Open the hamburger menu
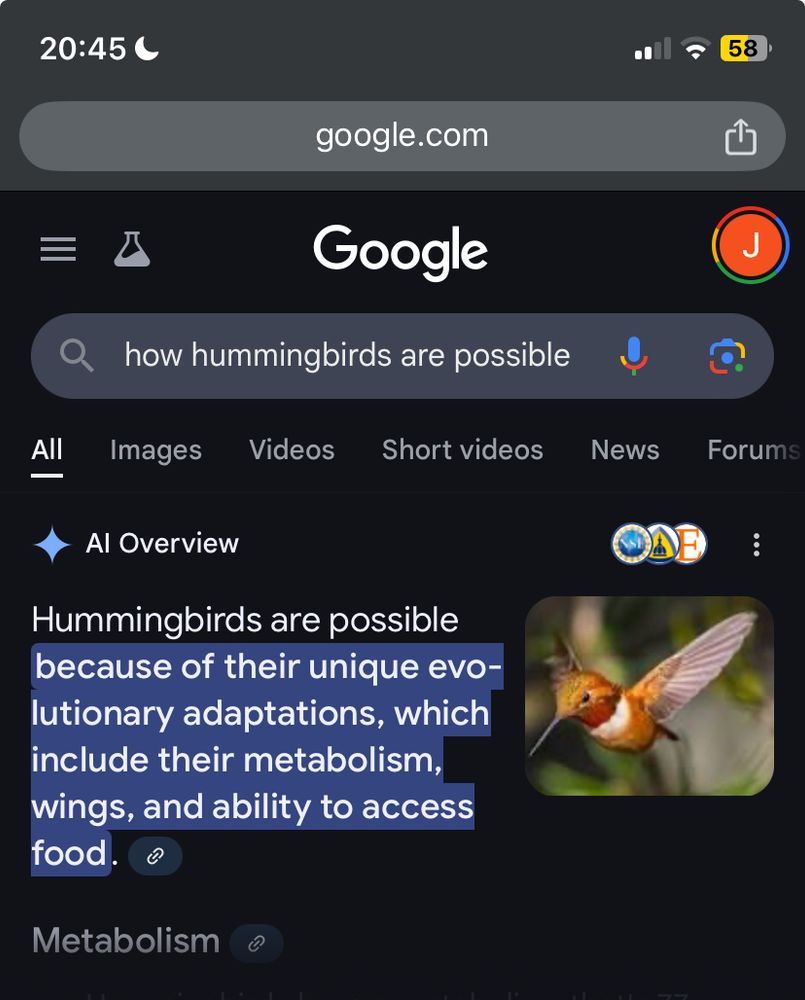Viewport: 805px width, 1000px height. [x=58, y=249]
